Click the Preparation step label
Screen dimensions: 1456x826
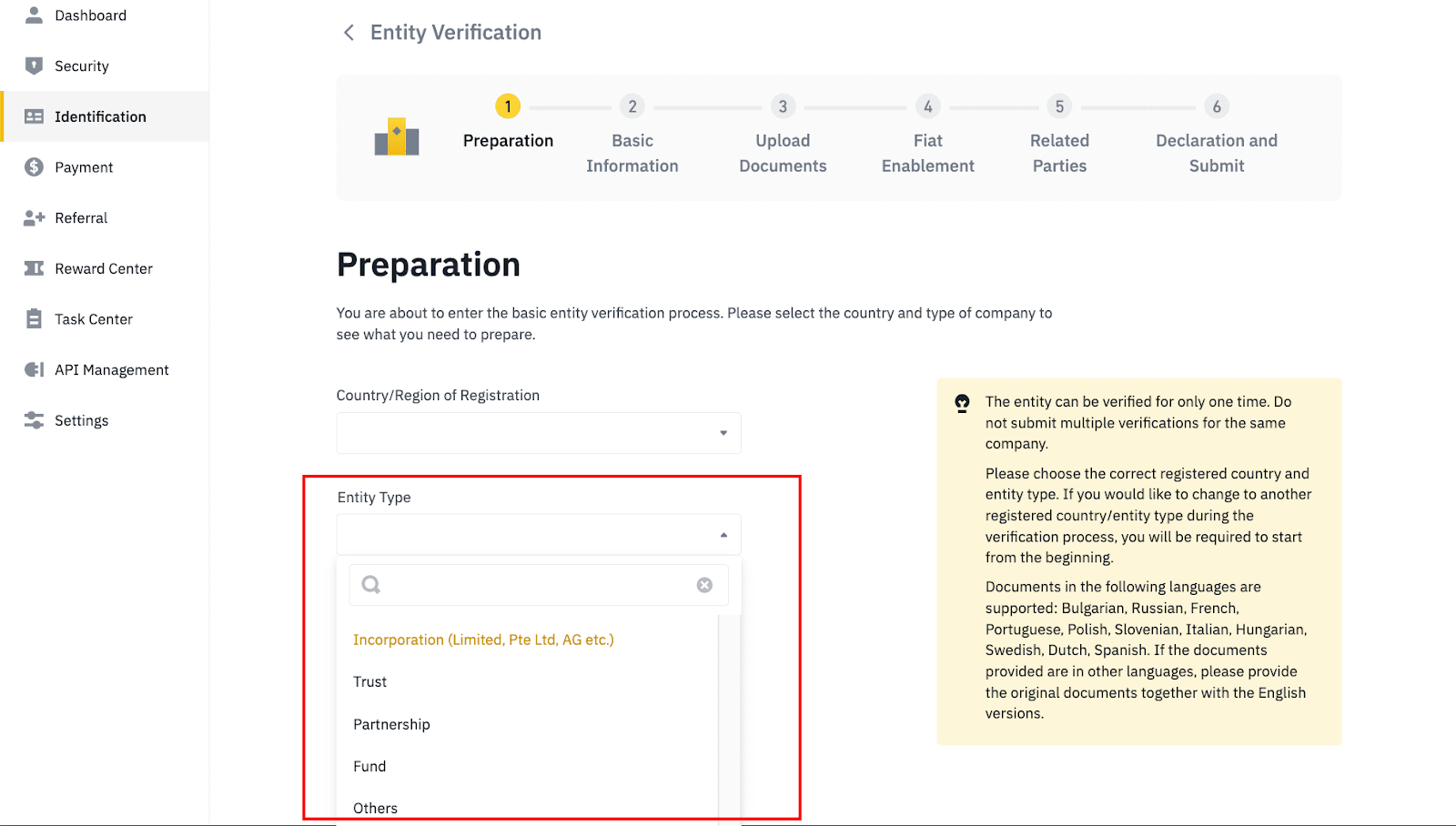click(508, 141)
